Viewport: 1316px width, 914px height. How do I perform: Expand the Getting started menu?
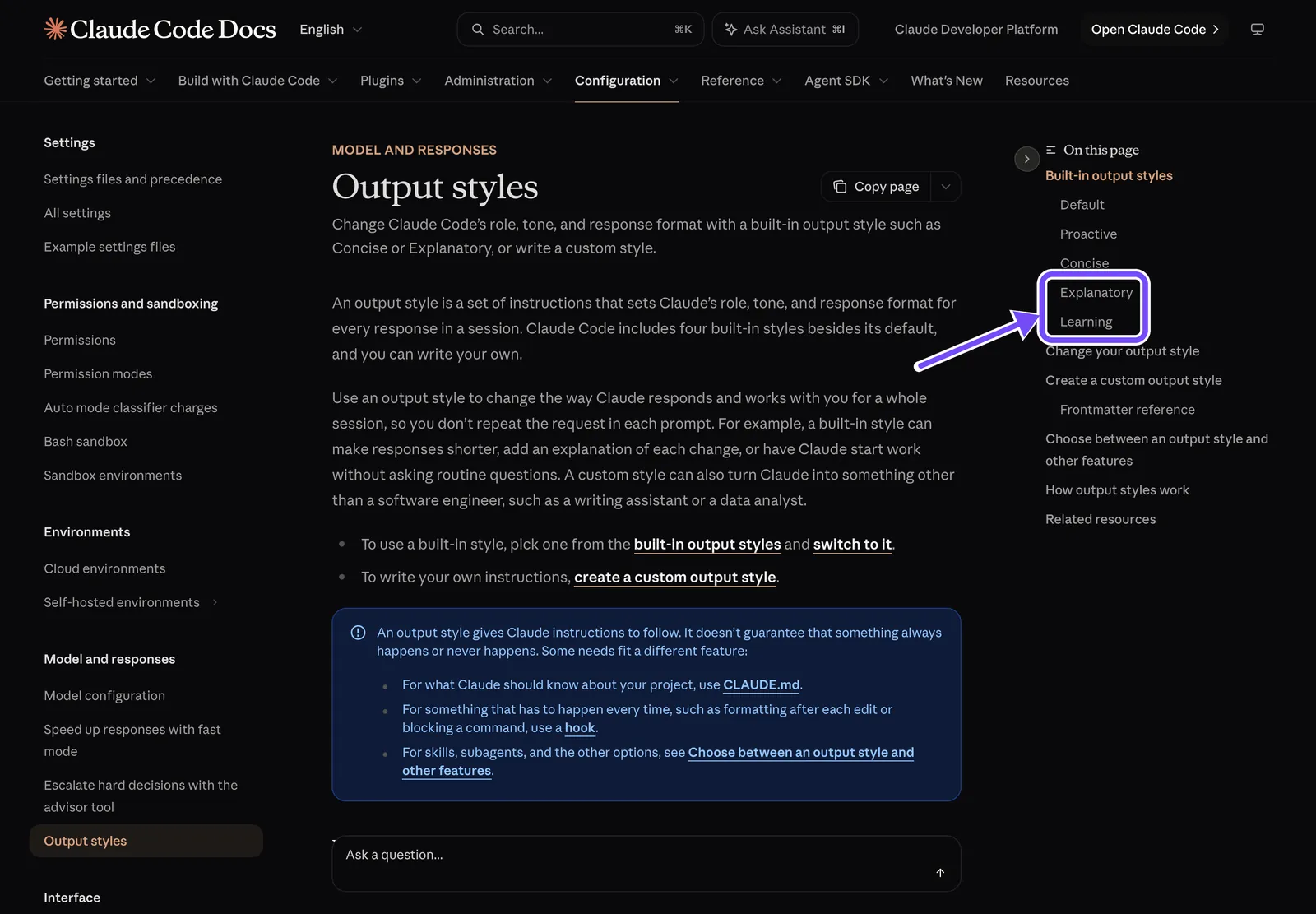pyautogui.click(x=100, y=81)
